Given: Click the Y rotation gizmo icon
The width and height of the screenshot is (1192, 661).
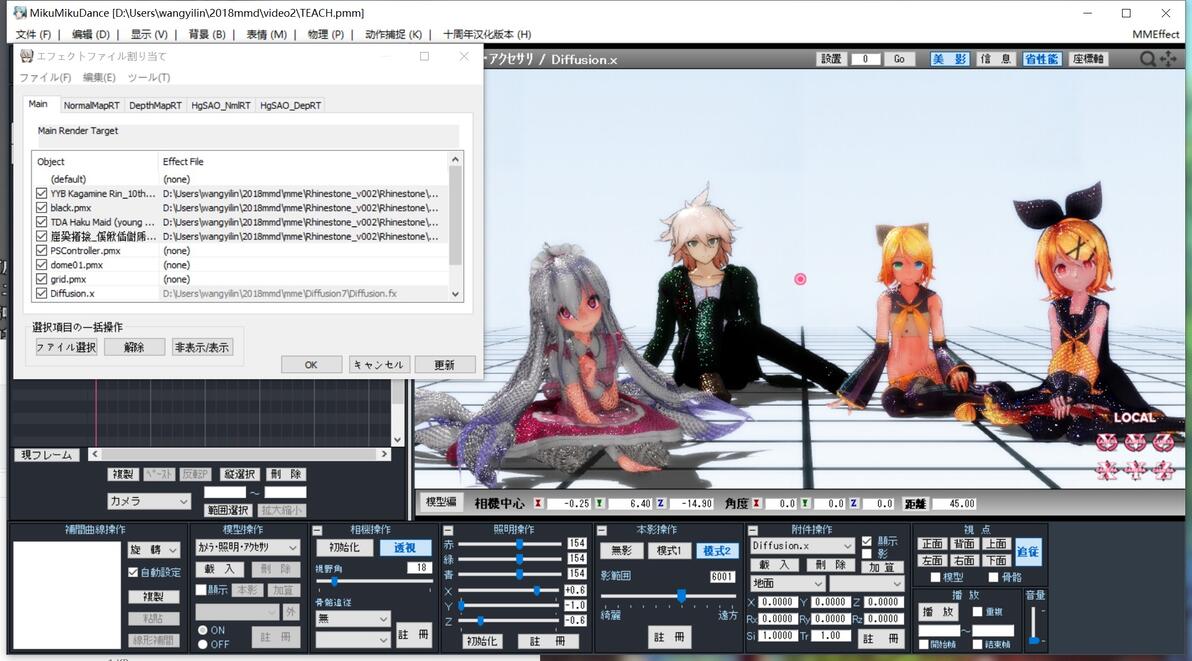Looking at the screenshot, I should click(1135, 442).
